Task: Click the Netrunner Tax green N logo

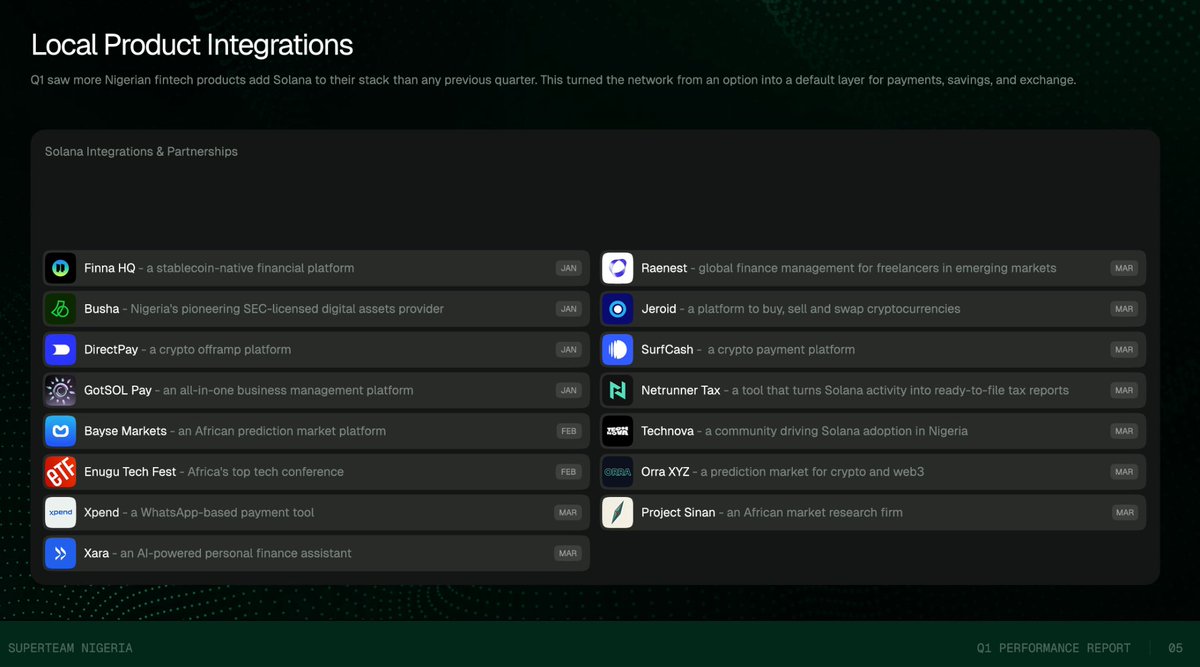Action: click(x=617, y=390)
